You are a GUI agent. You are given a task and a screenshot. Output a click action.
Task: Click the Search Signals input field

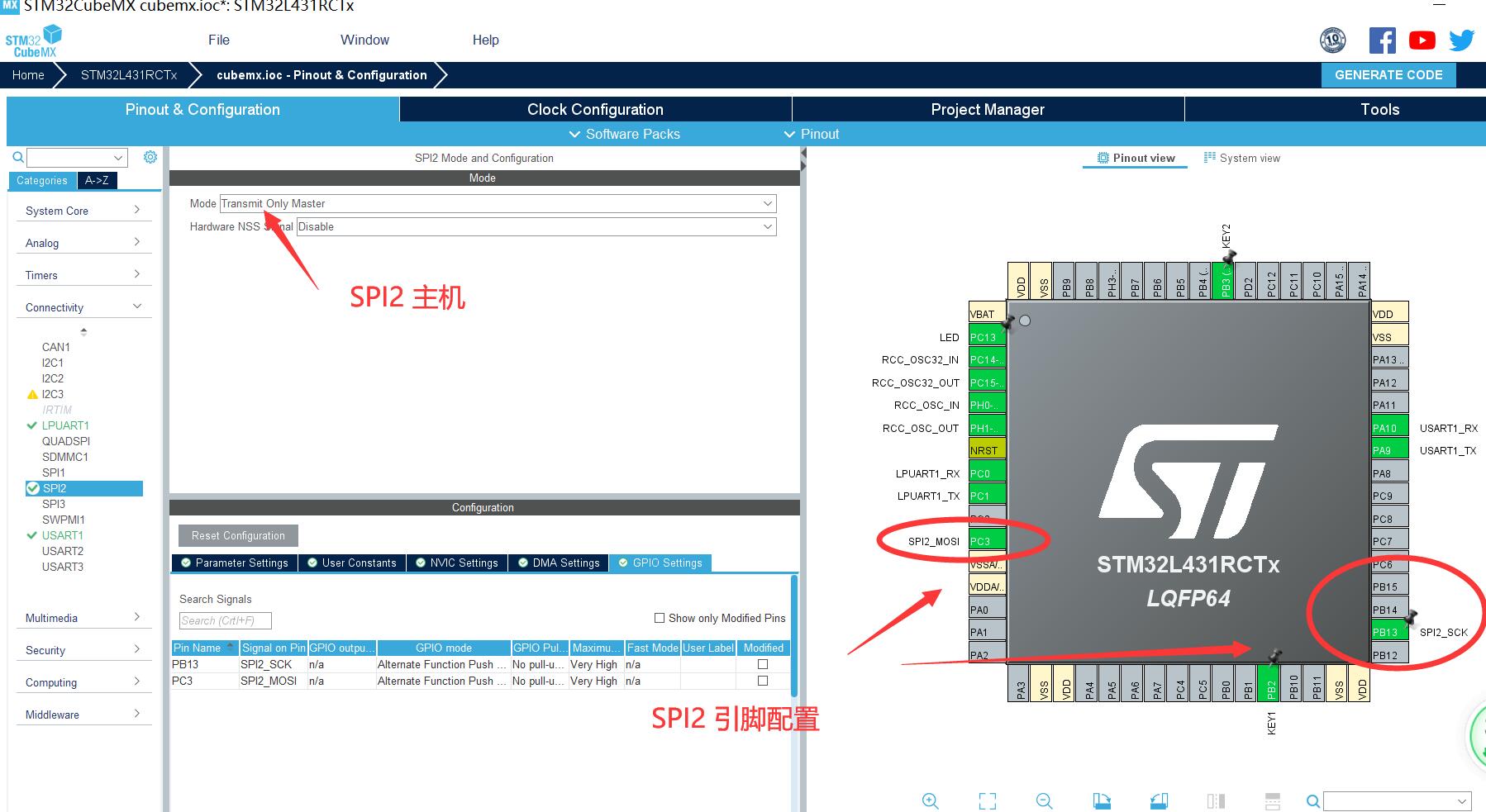225,620
